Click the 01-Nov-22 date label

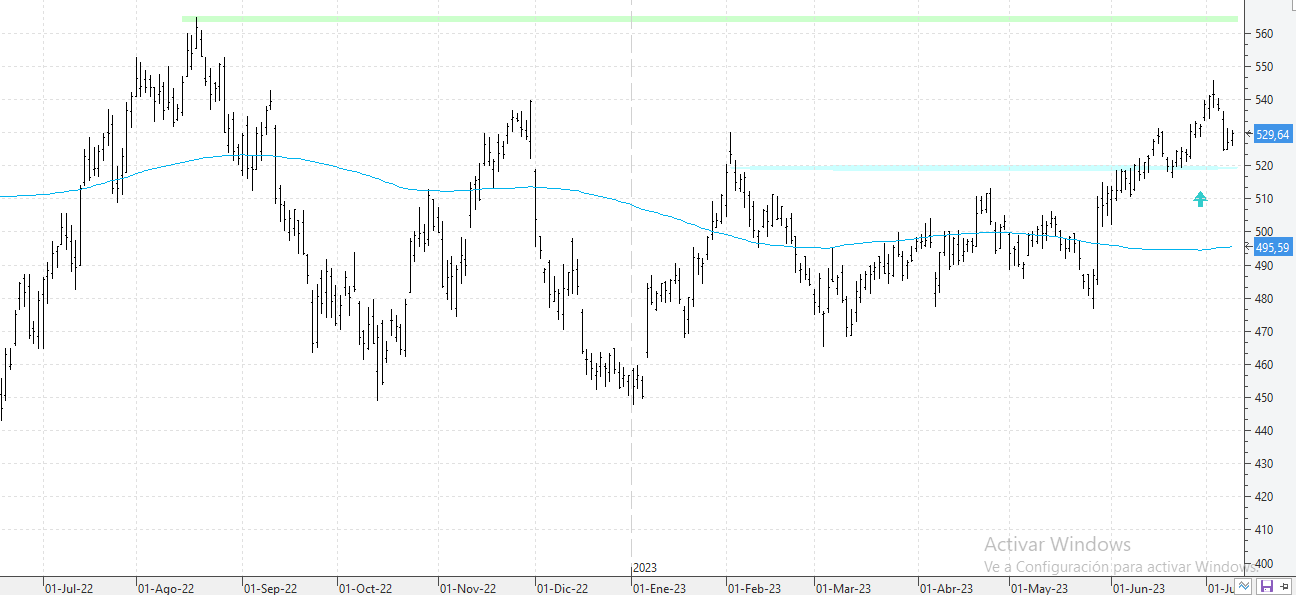pyautogui.click(x=469, y=589)
